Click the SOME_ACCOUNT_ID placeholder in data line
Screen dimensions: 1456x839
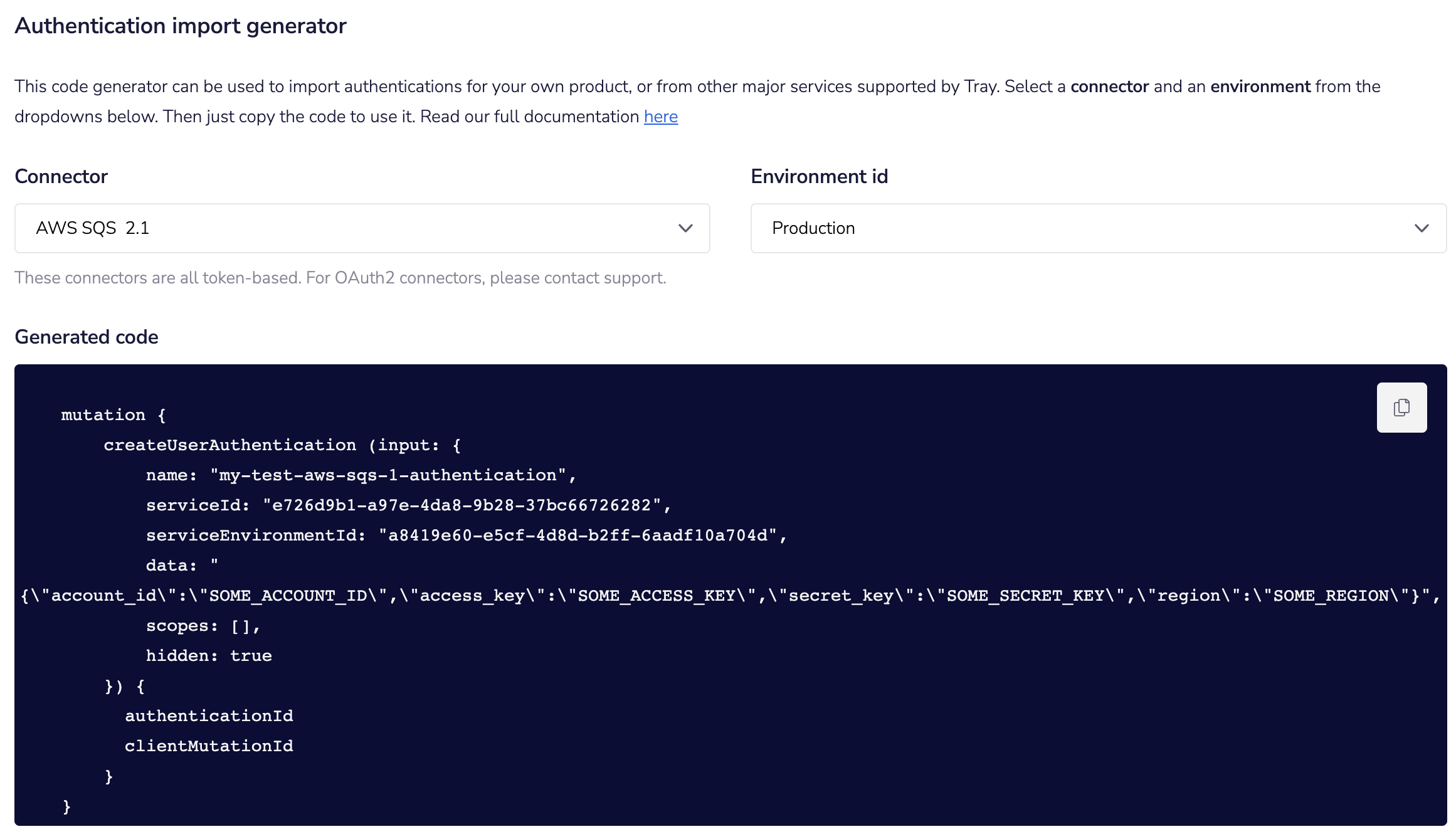287,596
